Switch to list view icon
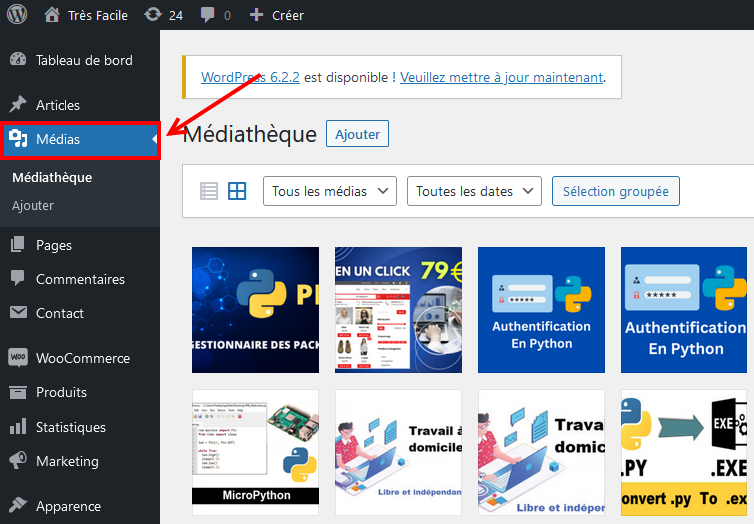 tap(209, 191)
